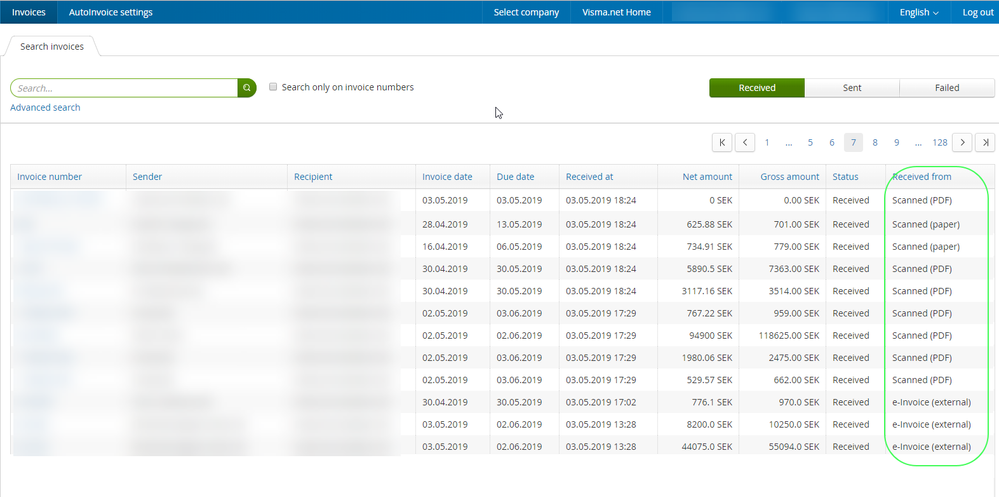Go to page 1
The width and height of the screenshot is (999, 497).
point(767,143)
